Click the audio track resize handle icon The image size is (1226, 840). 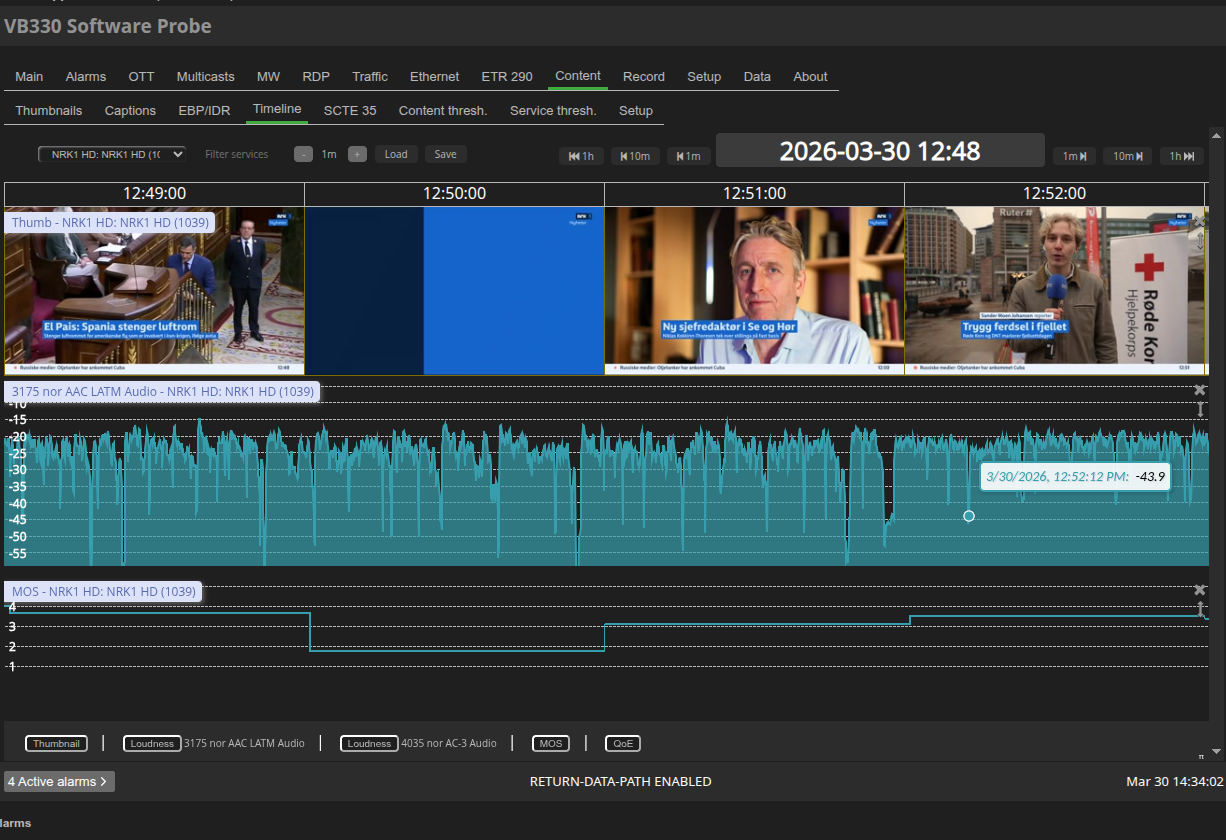(1200, 410)
